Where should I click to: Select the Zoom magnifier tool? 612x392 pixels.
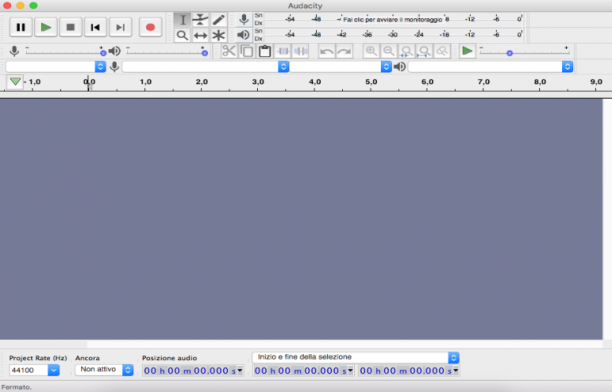182,36
